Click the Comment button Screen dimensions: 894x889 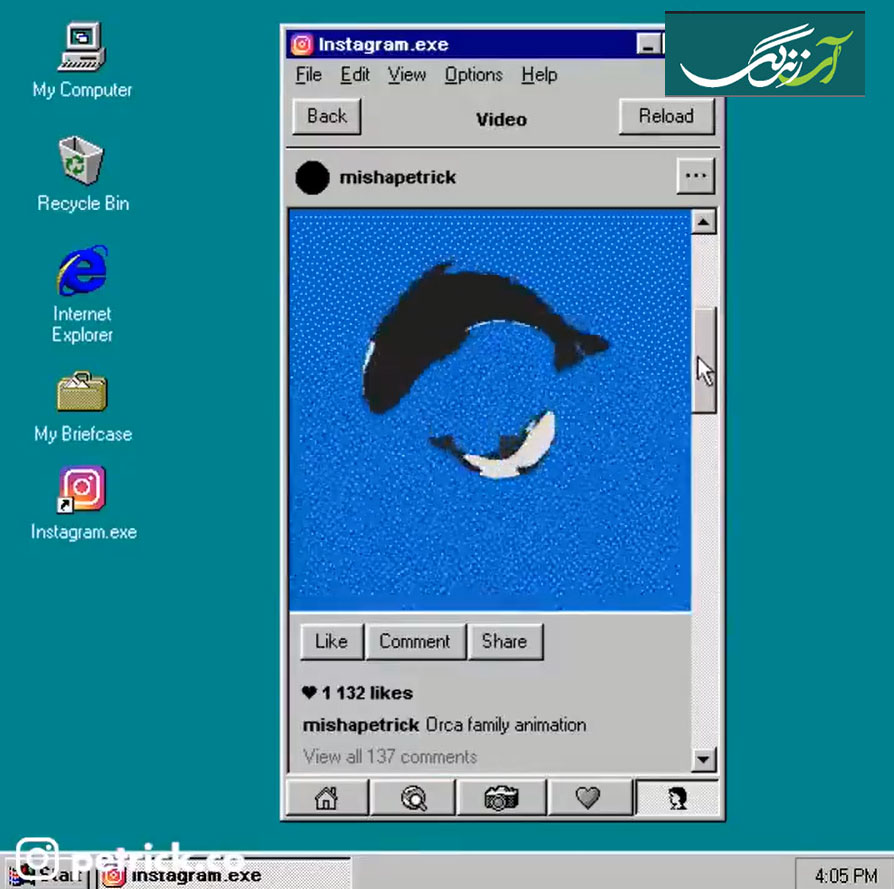click(x=415, y=642)
